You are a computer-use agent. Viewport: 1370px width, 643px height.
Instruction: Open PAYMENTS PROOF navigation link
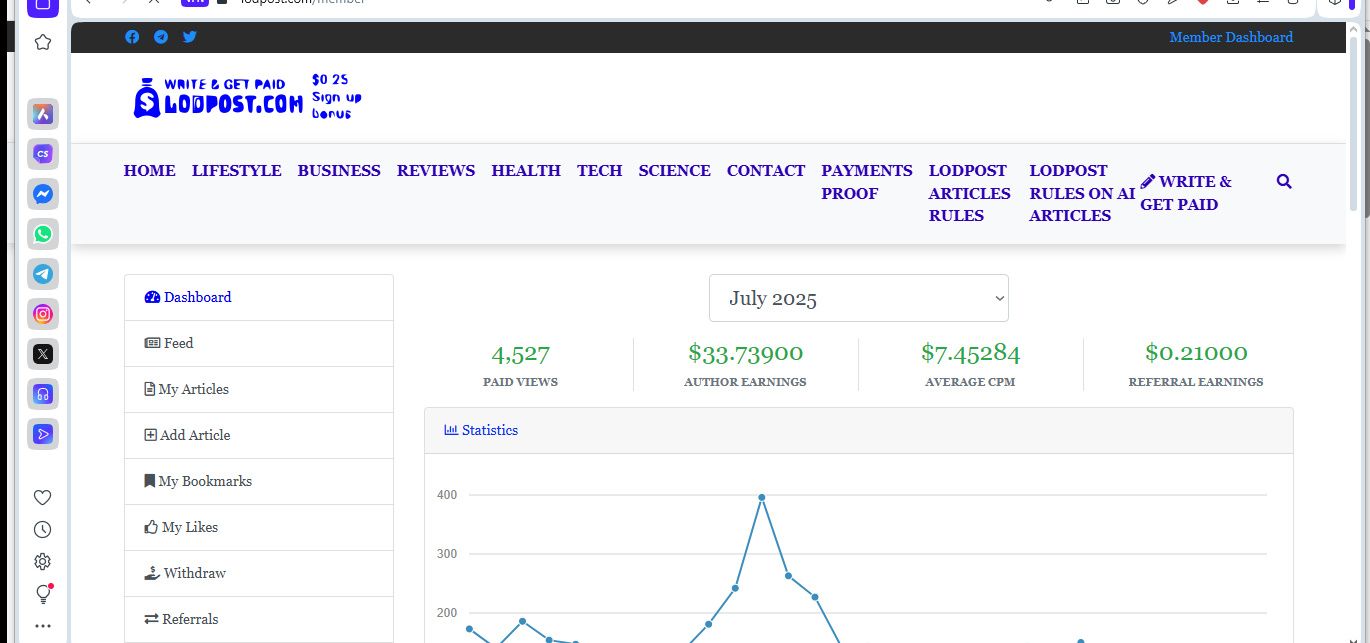coord(867,182)
